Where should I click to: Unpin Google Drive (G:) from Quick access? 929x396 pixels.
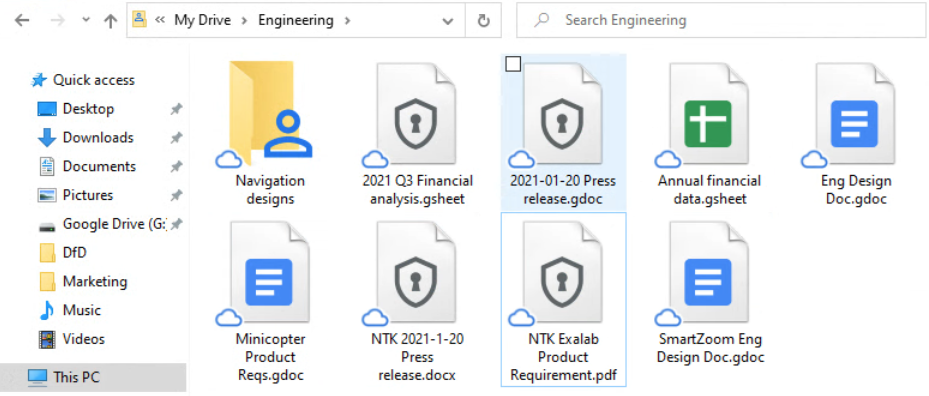pyautogui.click(x=176, y=224)
